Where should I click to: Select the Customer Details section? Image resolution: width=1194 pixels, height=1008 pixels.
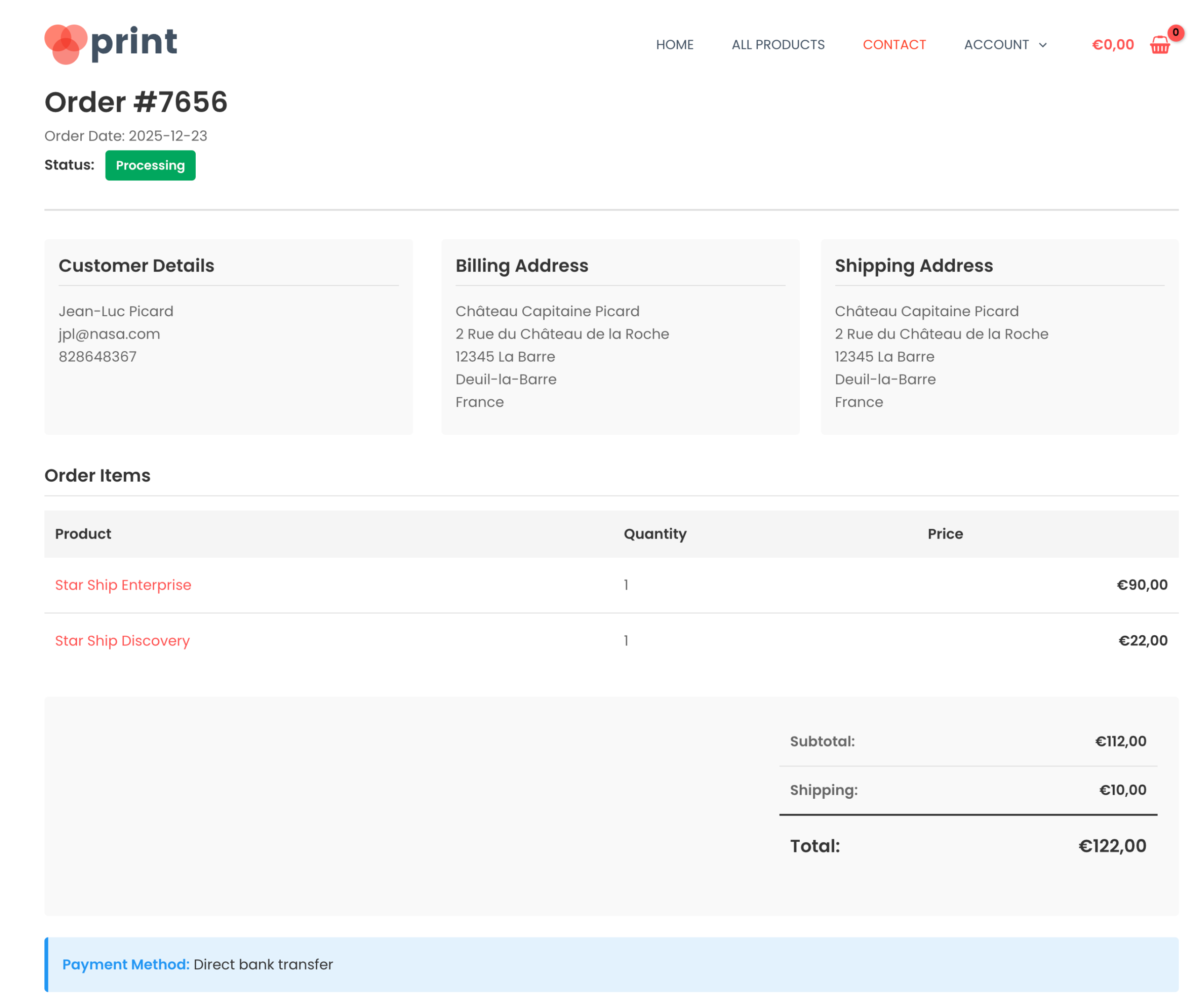click(136, 265)
